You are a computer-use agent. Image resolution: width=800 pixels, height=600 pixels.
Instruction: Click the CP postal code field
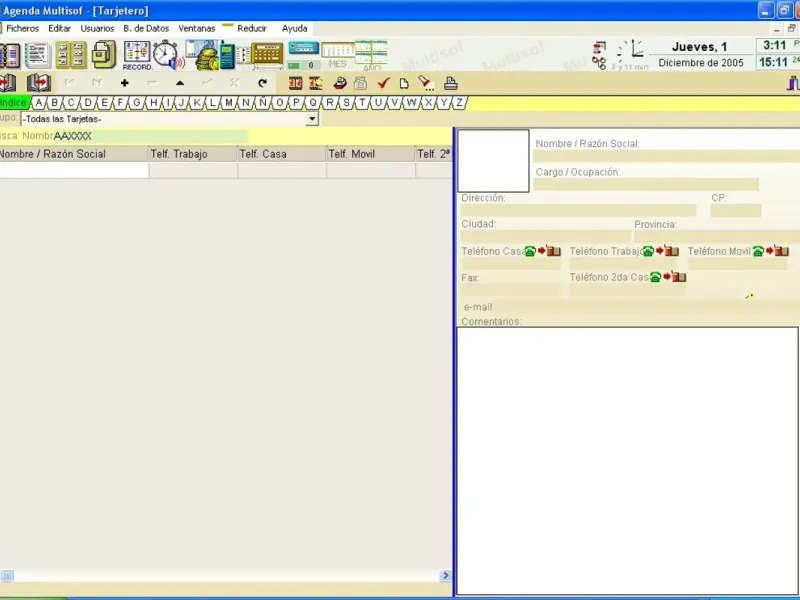pyautogui.click(x=736, y=211)
